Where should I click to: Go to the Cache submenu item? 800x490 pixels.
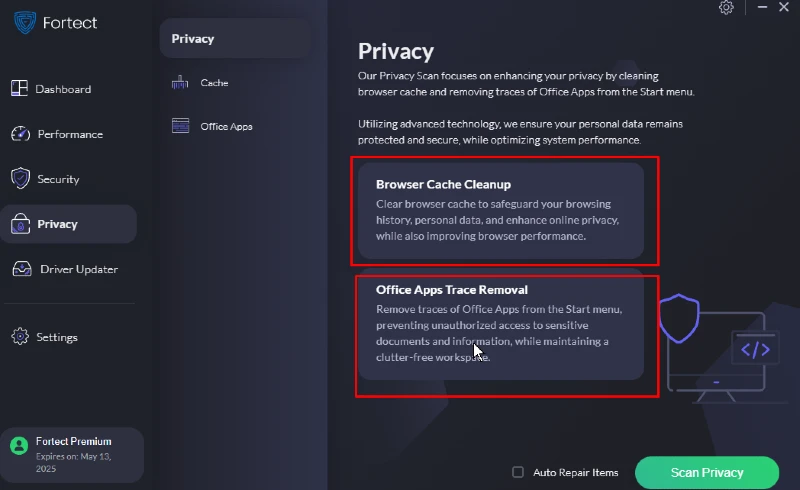click(214, 83)
